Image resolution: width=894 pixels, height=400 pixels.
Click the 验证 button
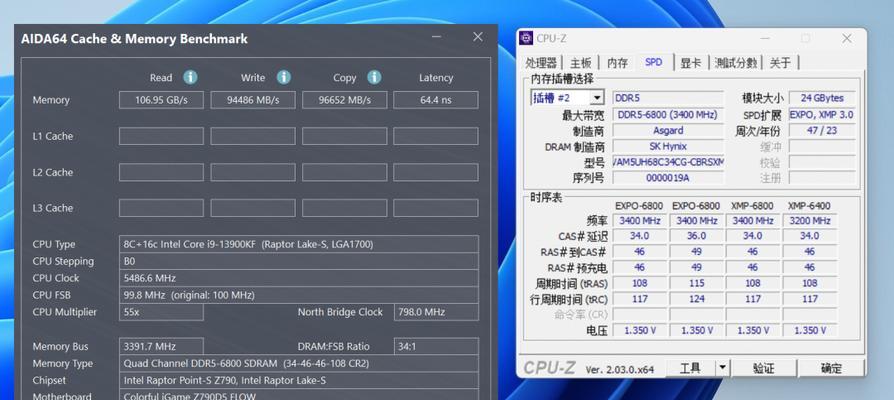coord(763,368)
